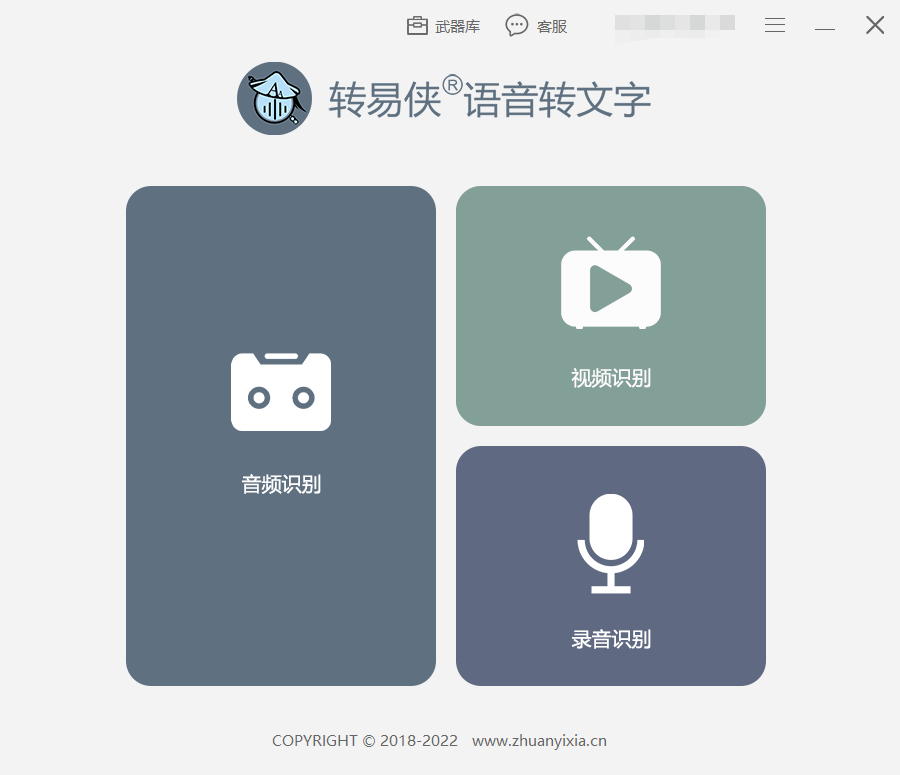Click the cassette tape audio icon
900x775 pixels.
click(x=281, y=392)
